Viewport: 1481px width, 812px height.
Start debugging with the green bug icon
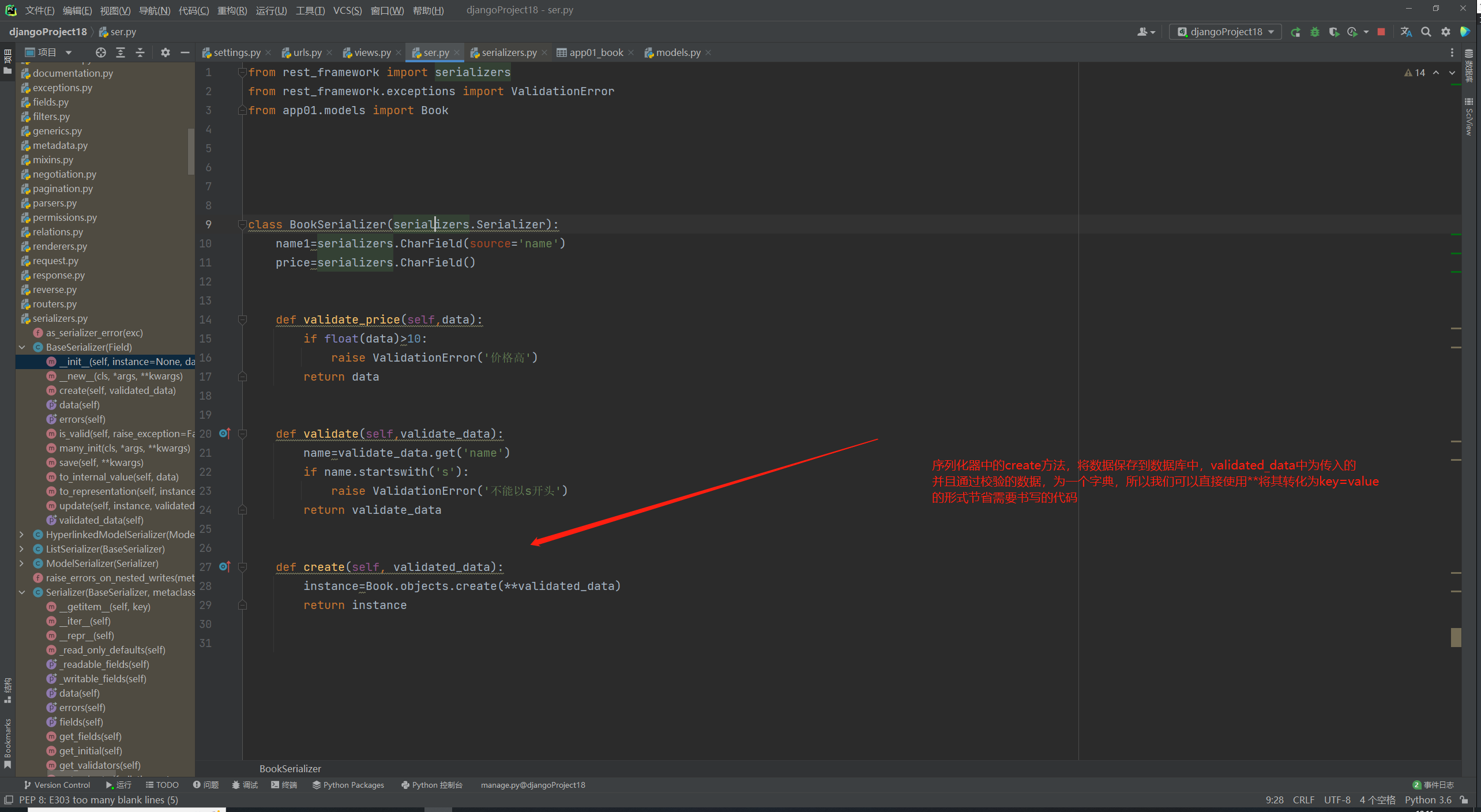click(1315, 32)
